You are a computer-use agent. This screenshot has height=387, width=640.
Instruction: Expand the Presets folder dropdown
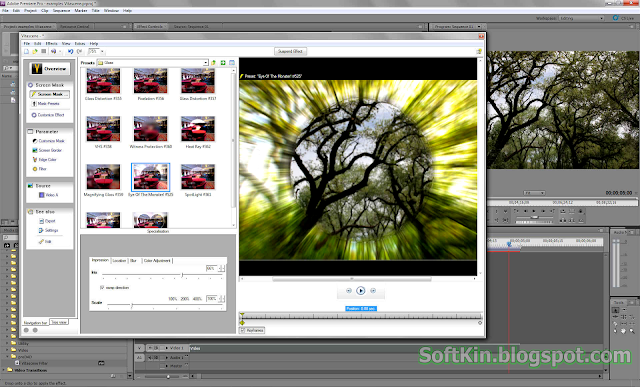205,62
